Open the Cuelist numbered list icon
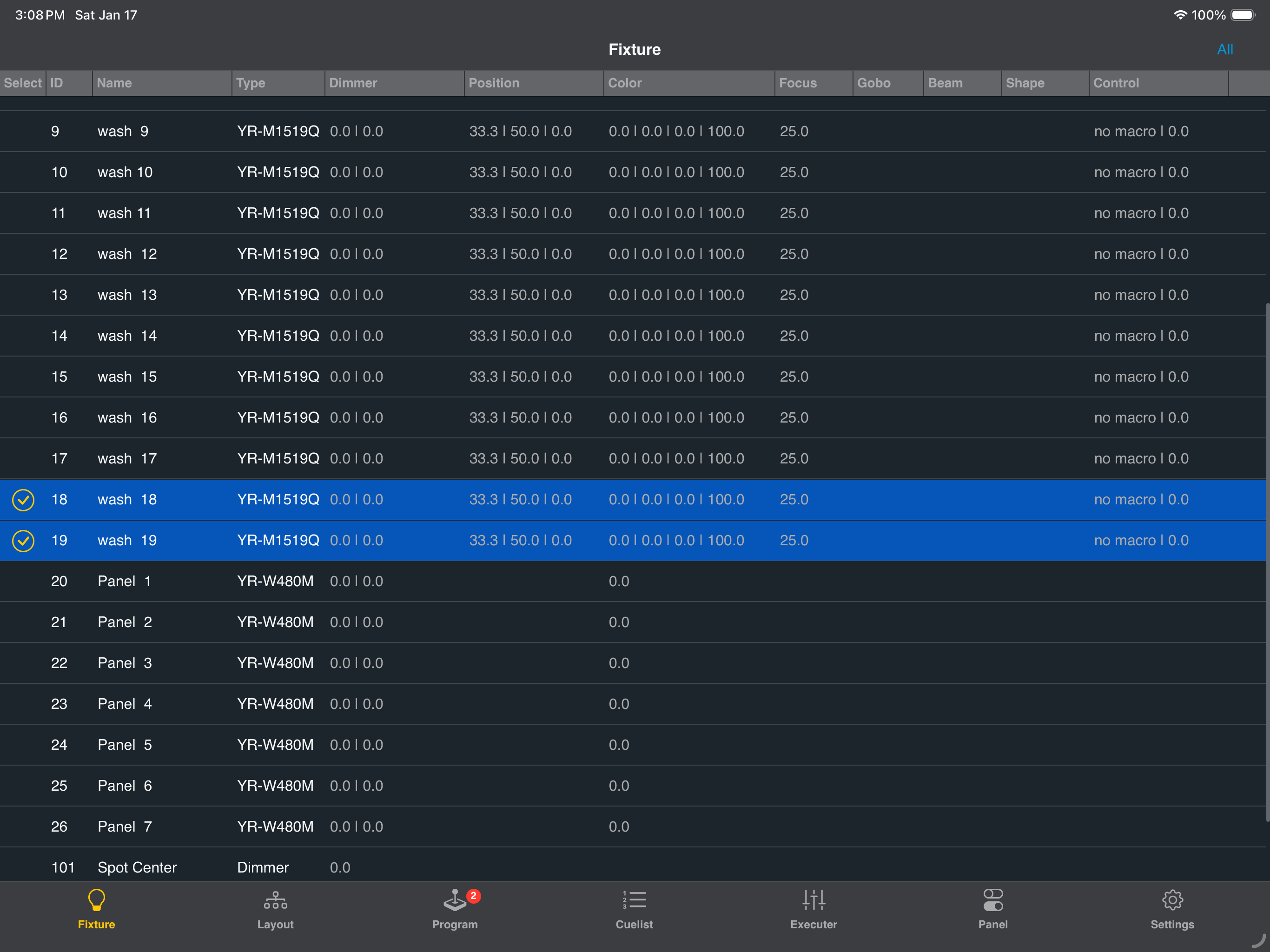 [x=635, y=900]
